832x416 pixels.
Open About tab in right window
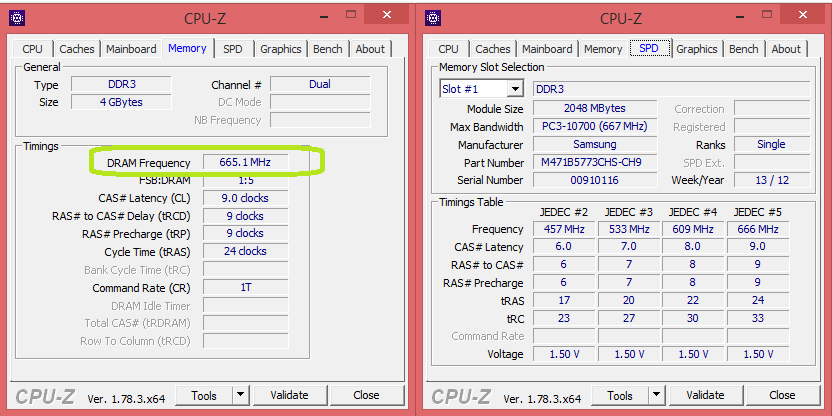[786, 49]
